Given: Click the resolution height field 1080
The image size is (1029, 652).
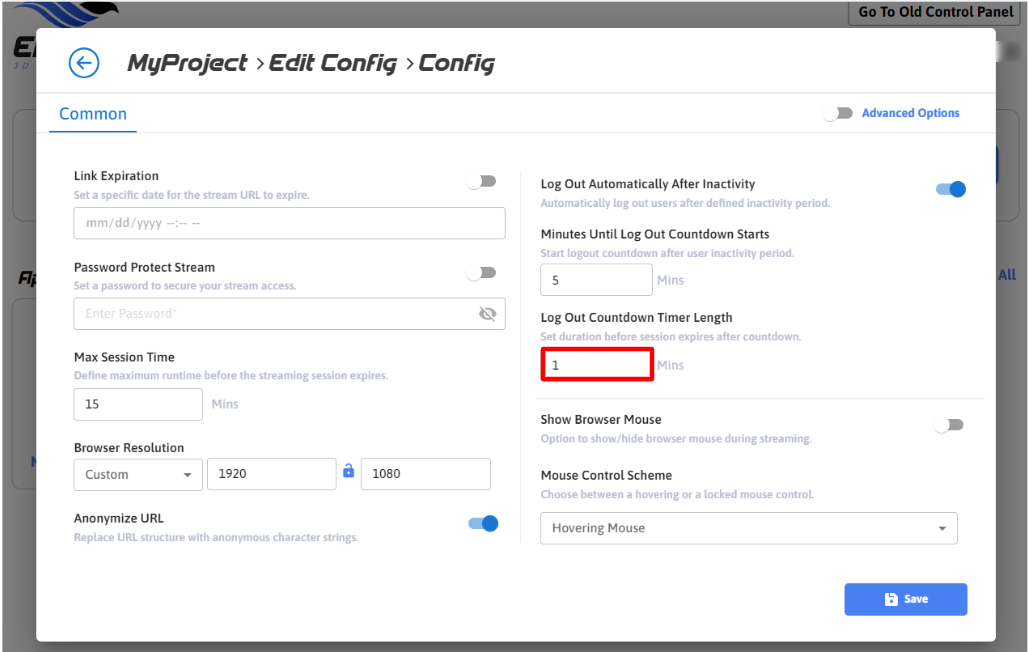Looking at the screenshot, I should point(425,475).
